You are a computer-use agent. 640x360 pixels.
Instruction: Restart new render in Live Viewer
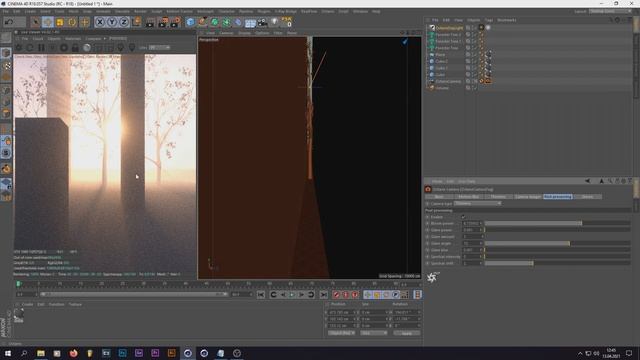(30, 48)
